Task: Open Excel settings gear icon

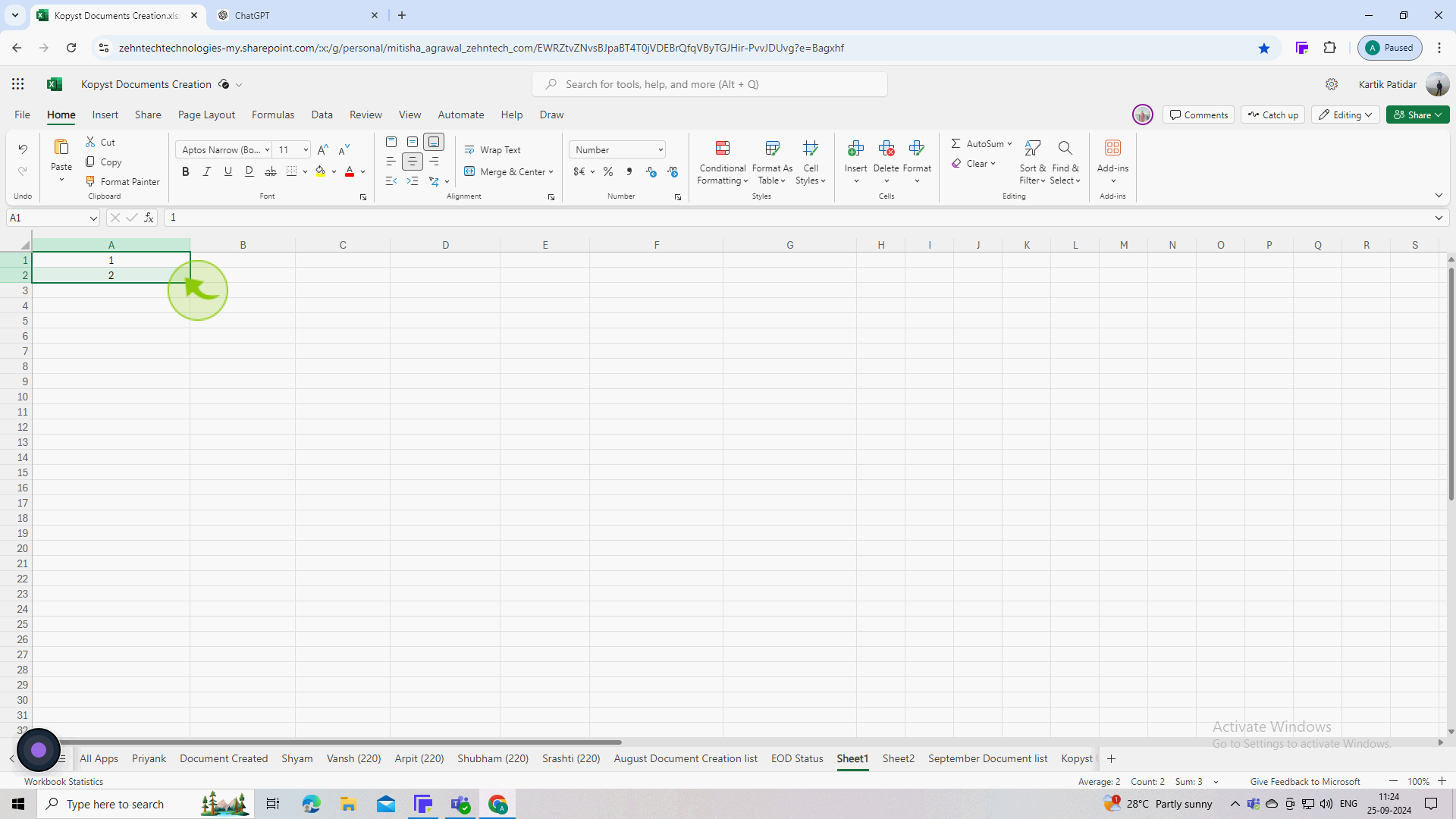Action: (x=1332, y=84)
